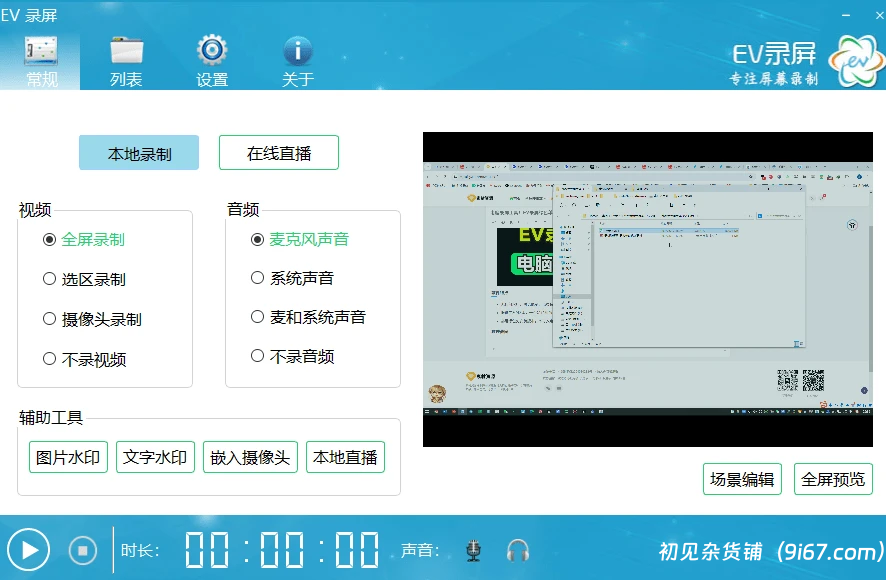Click the headphones system sound icon
The width and height of the screenshot is (886, 580).
(x=518, y=551)
